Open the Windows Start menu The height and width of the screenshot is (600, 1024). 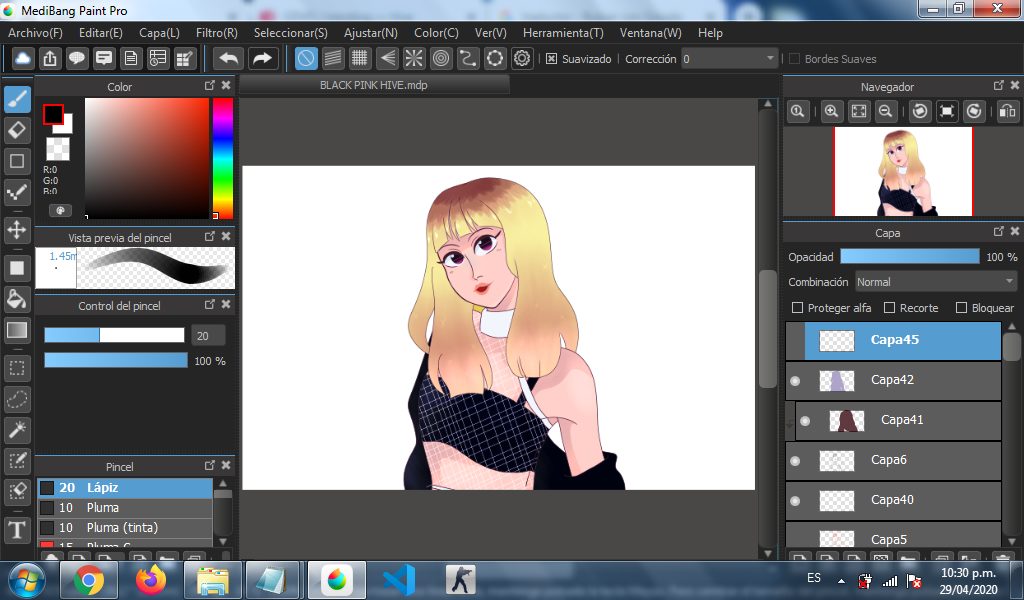[26, 580]
